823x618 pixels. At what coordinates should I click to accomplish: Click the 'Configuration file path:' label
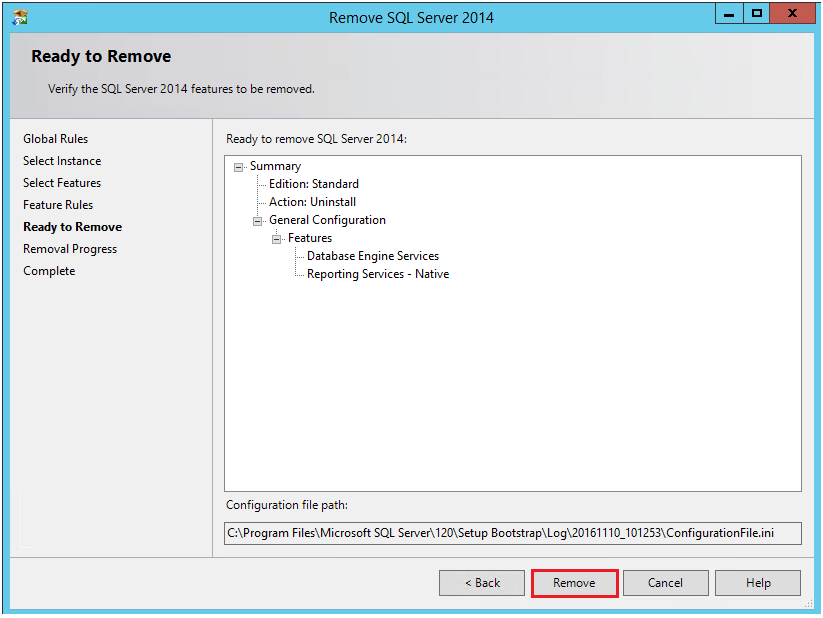point(287,505)
